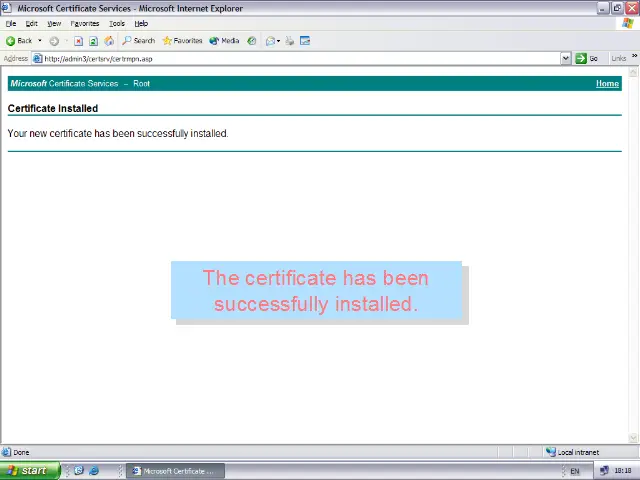Click the Outlook Express quick launch icon
This screenshot has height=480, width=640.
[x=79, y=471]
